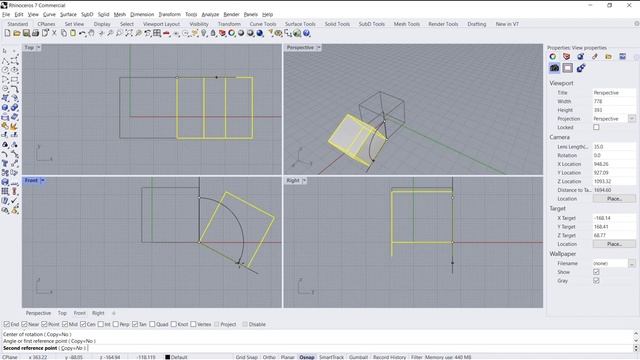640x360 pixels.
Task: Toggle the End osnap checkbox
Action: (x=7, y=324)
